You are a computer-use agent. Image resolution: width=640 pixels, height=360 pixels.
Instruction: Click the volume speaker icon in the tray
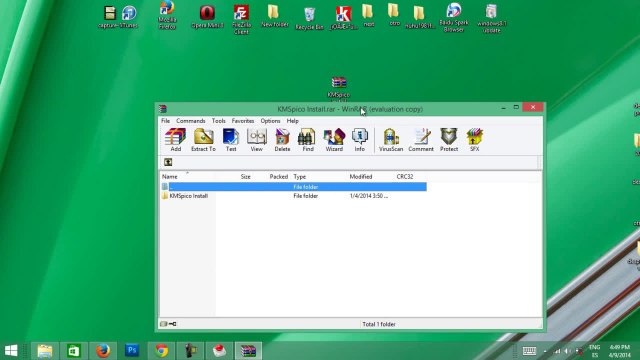tap(567, 351)
